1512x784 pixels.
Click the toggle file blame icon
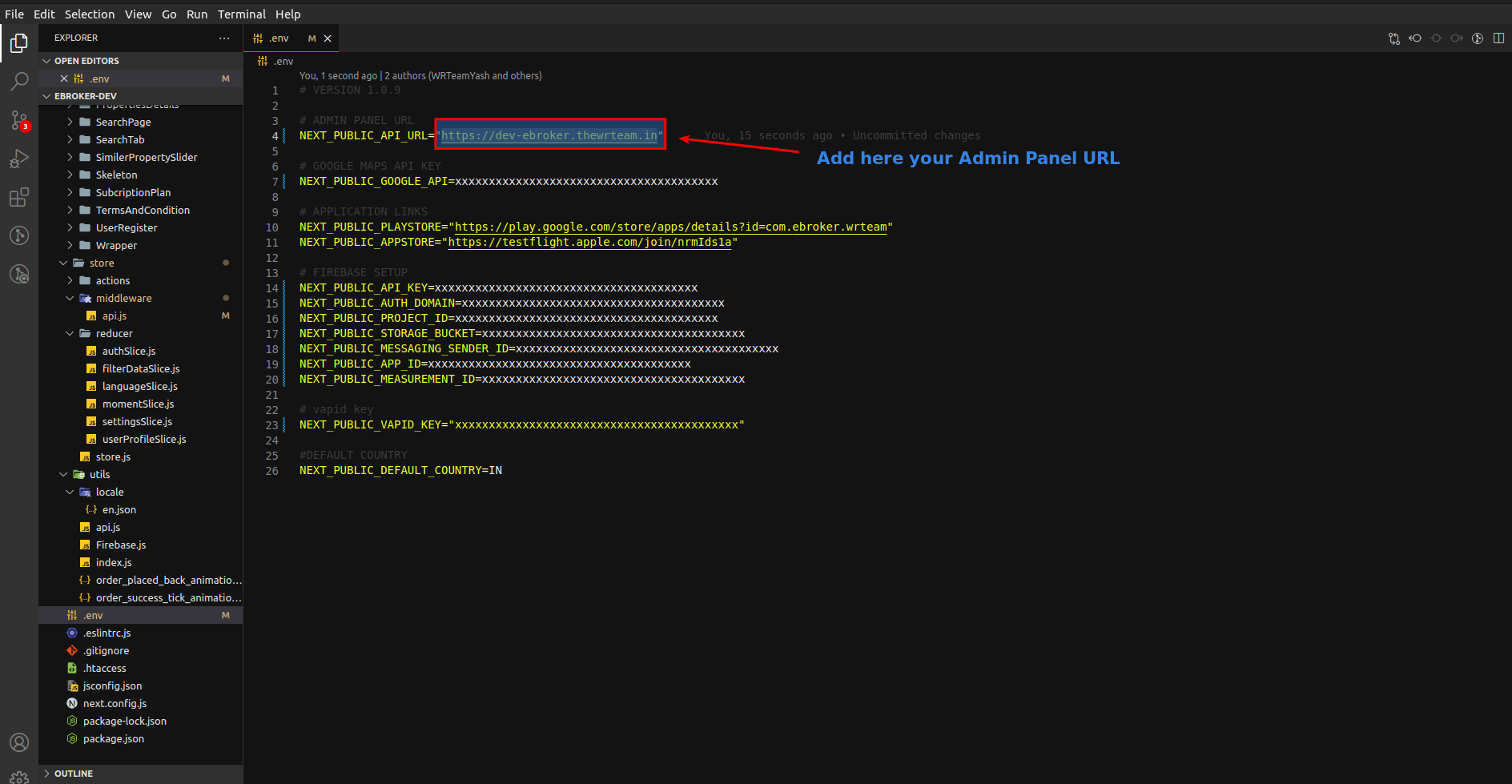[x=1478, y=38]
